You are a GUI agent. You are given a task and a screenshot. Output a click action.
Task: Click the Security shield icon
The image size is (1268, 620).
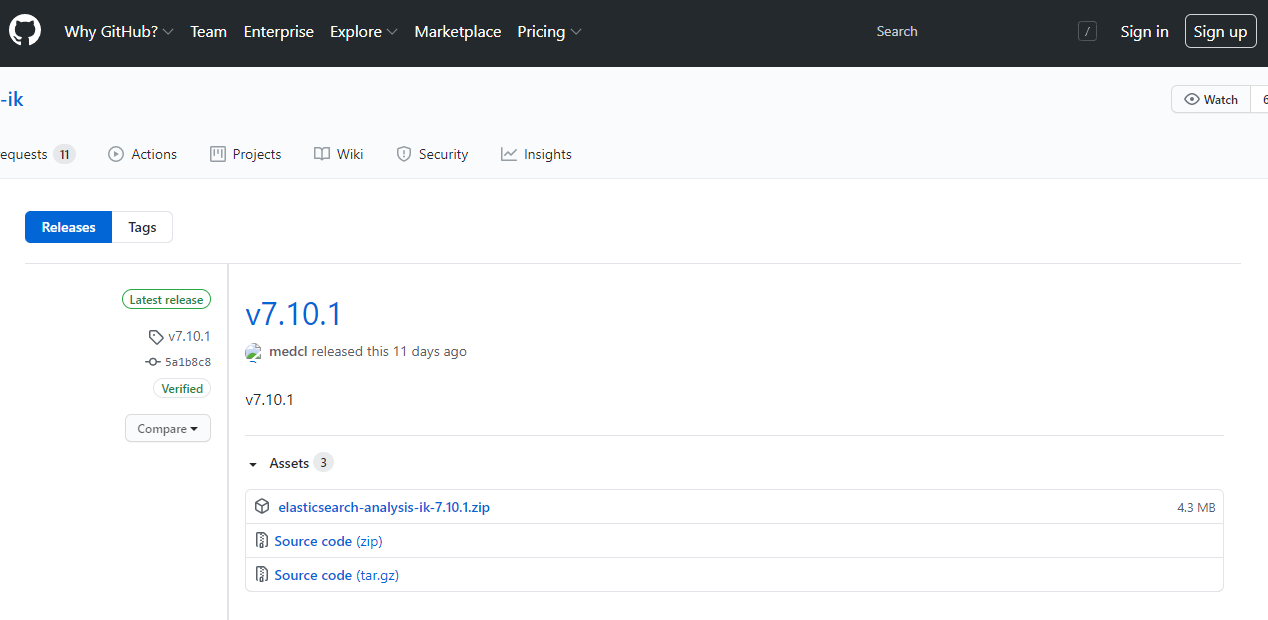point(404,154)
